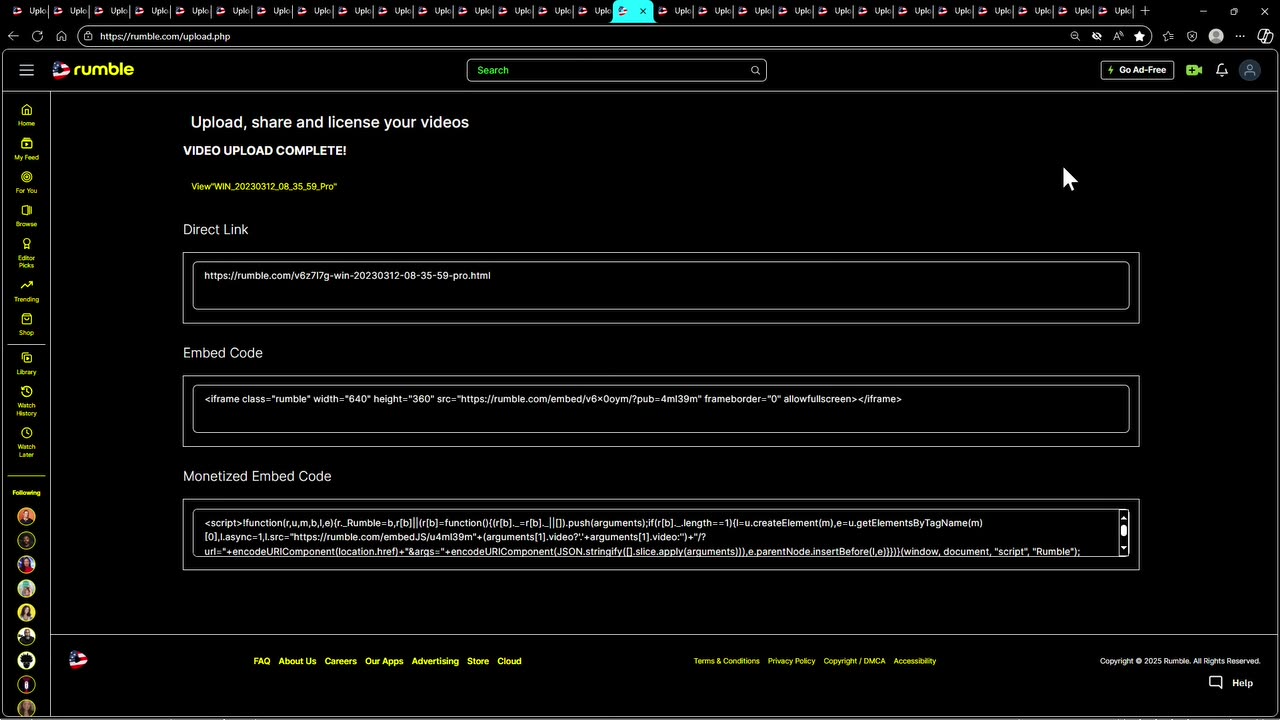Click the Read aloud icon in address bar
1280x720 pixels.
[x=1118, y=36]
